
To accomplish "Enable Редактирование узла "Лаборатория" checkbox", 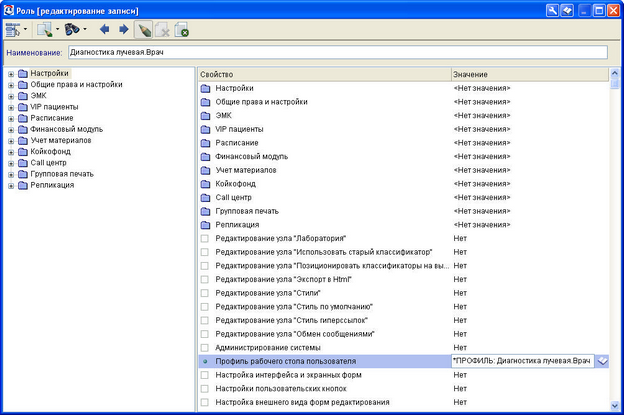I will coord(205,238).
